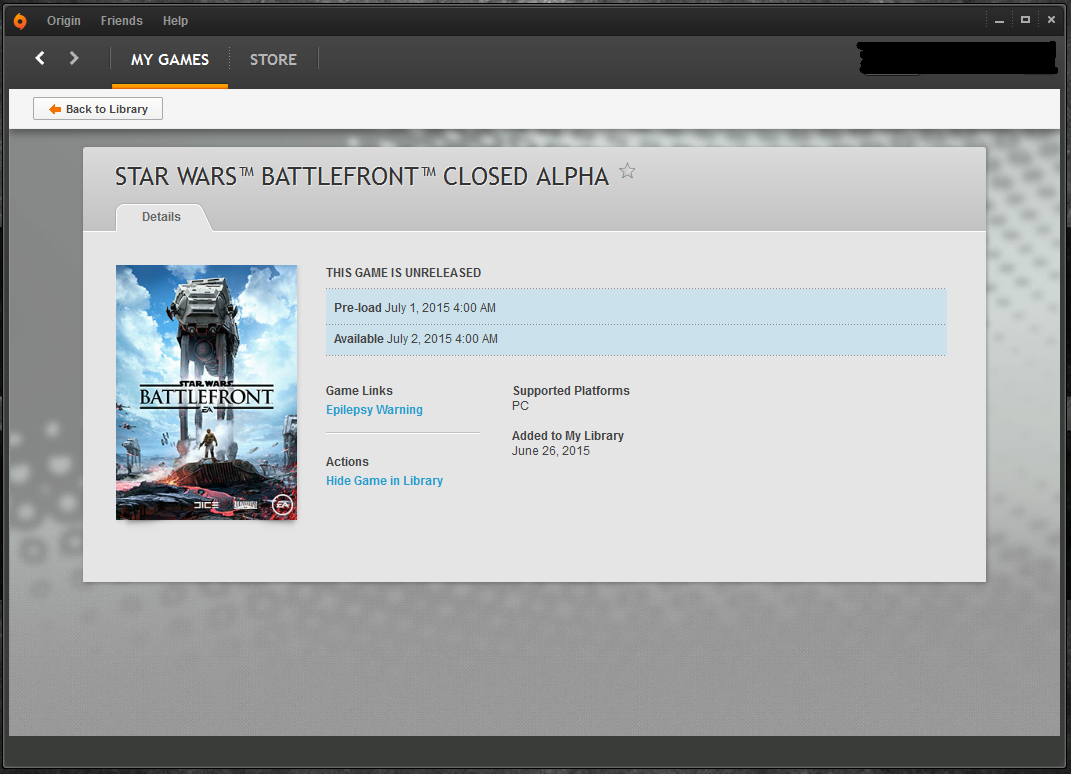Switch to the MY GAMES tab
The image size is (1071, 774).
click(x=170, y=60)
